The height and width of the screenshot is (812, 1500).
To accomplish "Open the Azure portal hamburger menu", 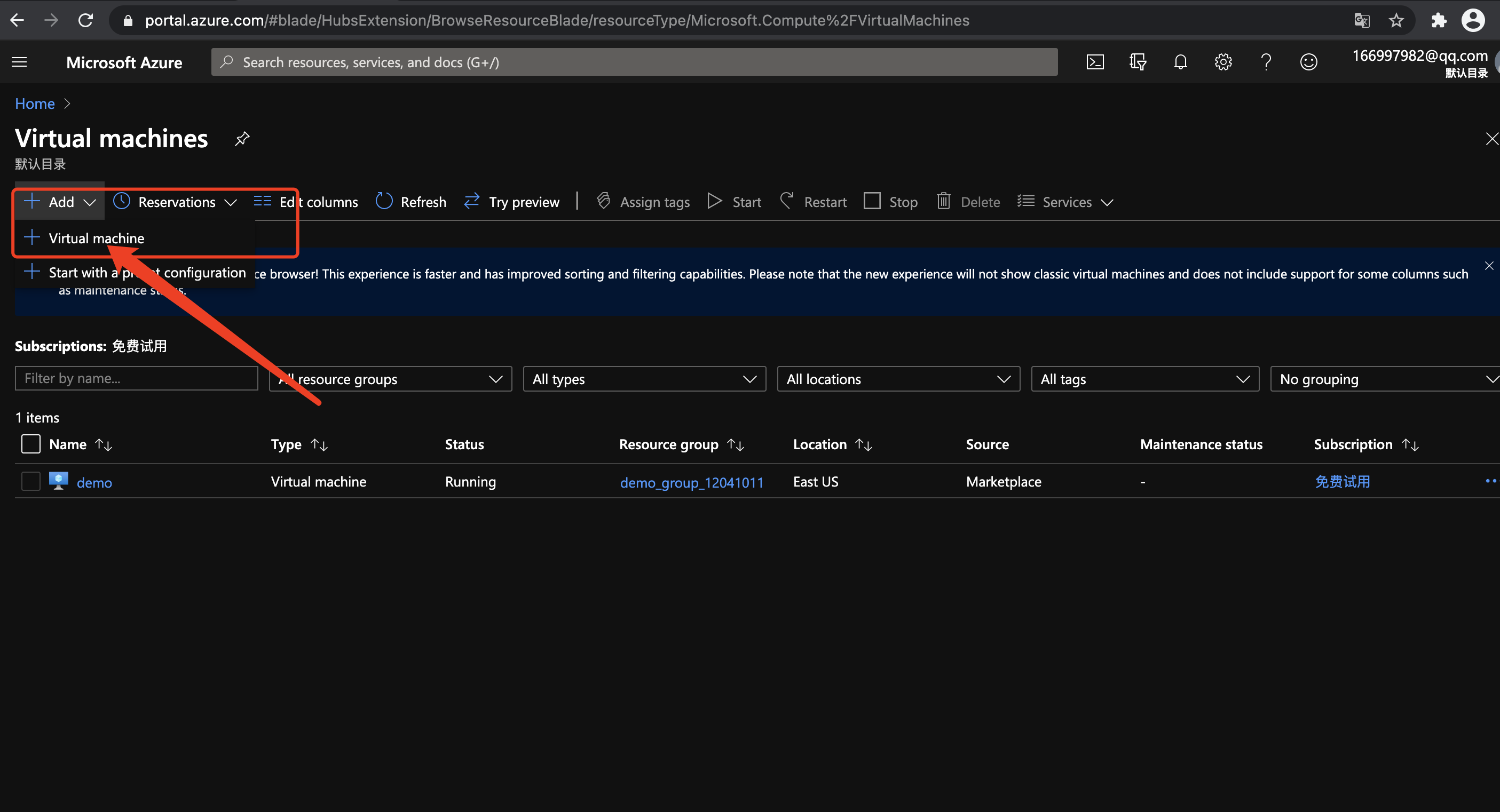I will (19, 62).
